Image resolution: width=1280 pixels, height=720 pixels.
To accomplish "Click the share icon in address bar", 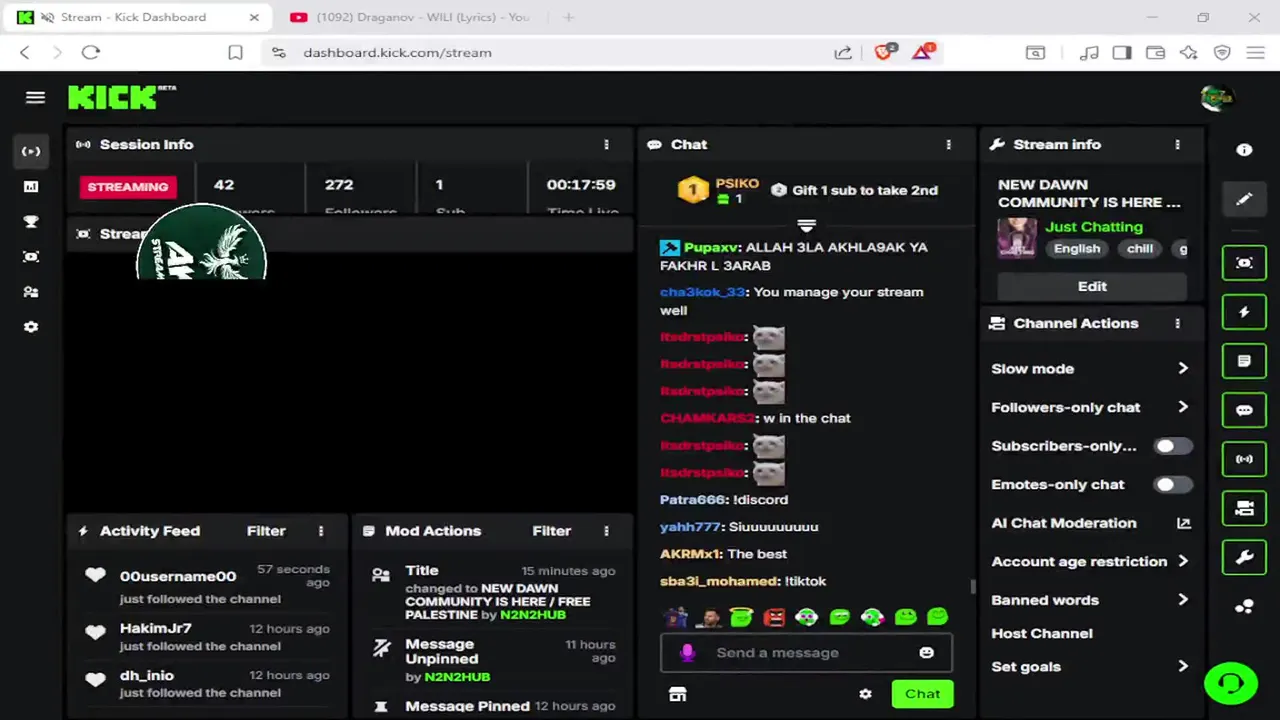I will coord(843,52).
